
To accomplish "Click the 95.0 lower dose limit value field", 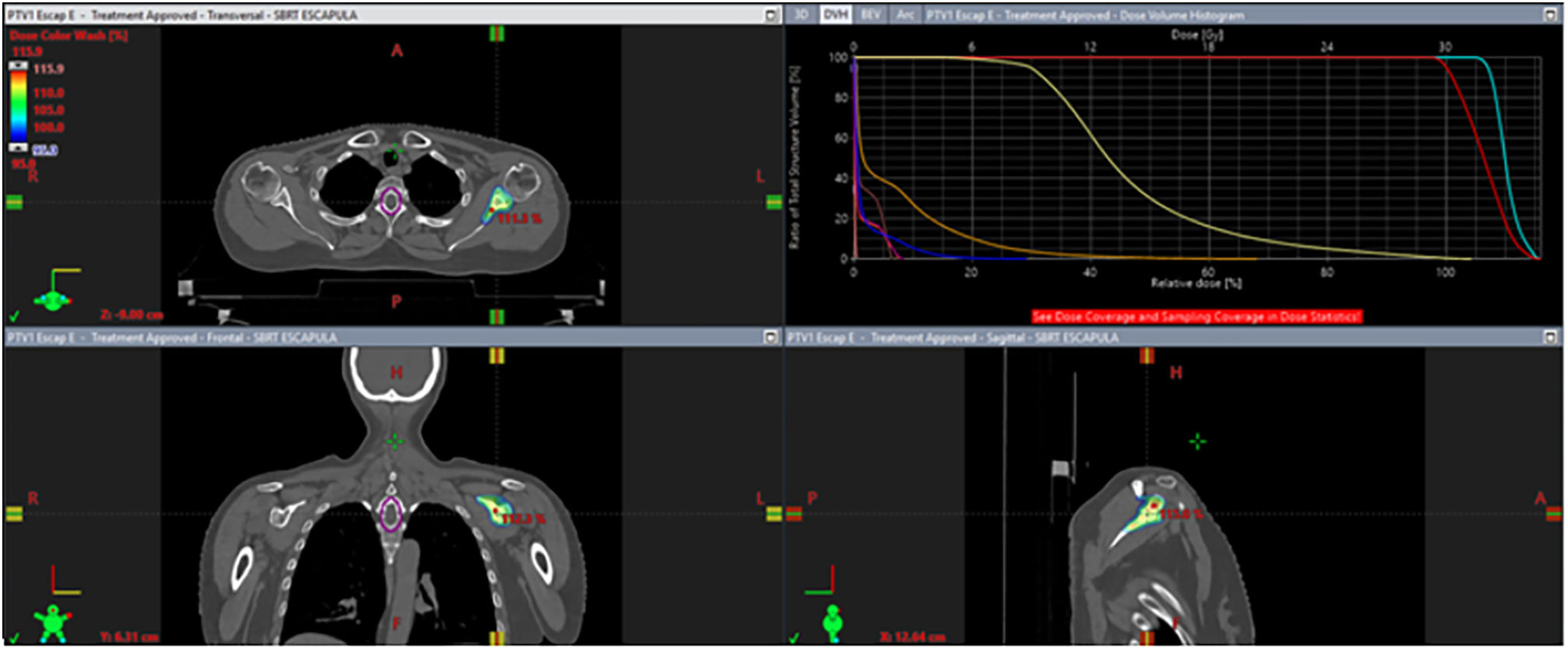I will 46,150.
